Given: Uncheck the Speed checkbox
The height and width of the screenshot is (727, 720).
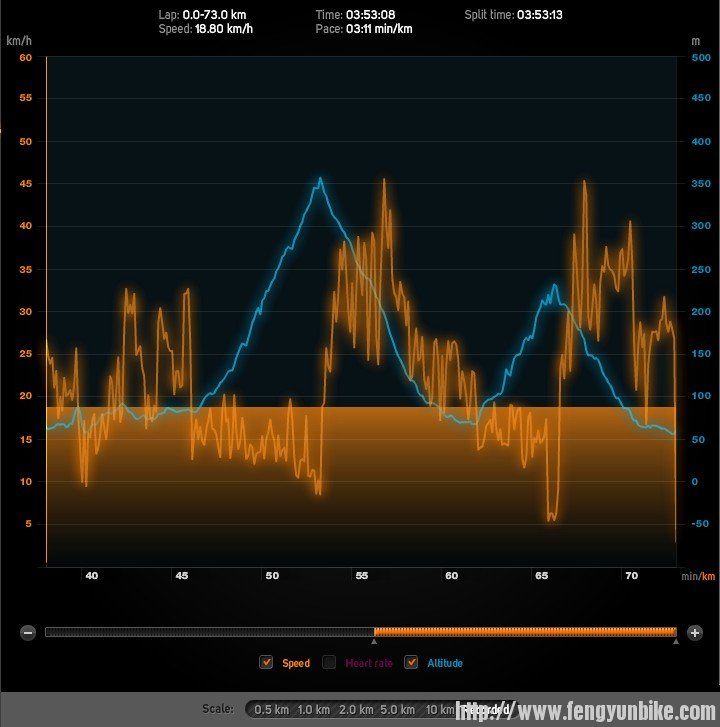Looking at the screenshot, I should click(x=266, y=662).
